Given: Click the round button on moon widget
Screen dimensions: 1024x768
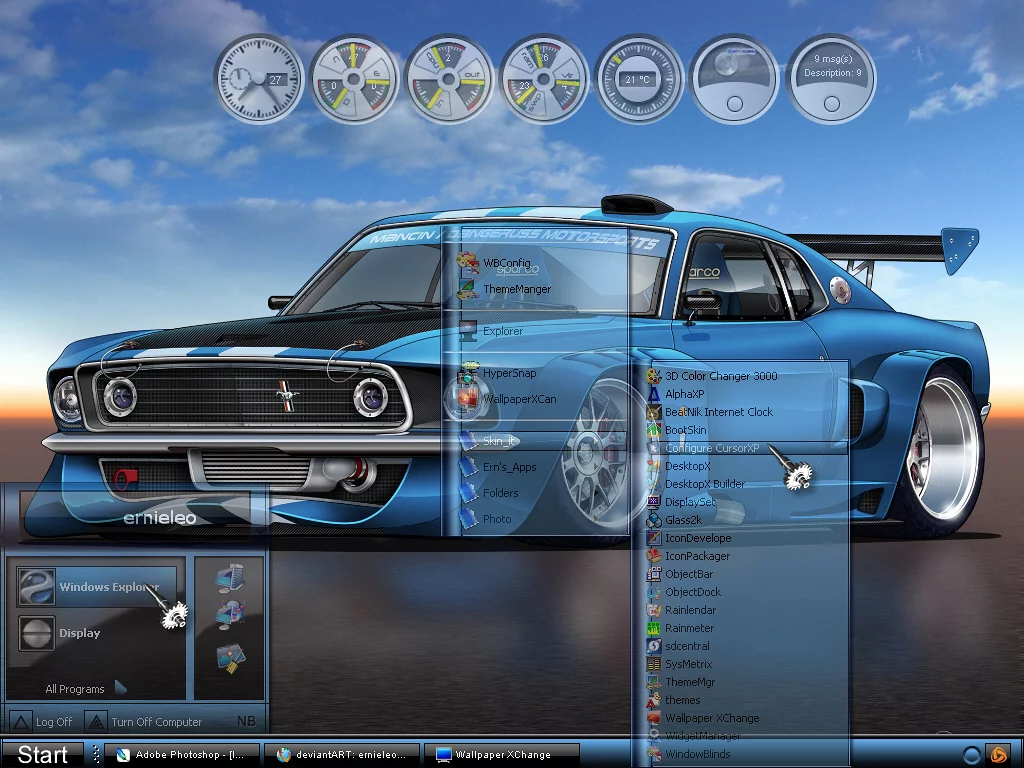Looking at the screenshot, I should [735, 103].
